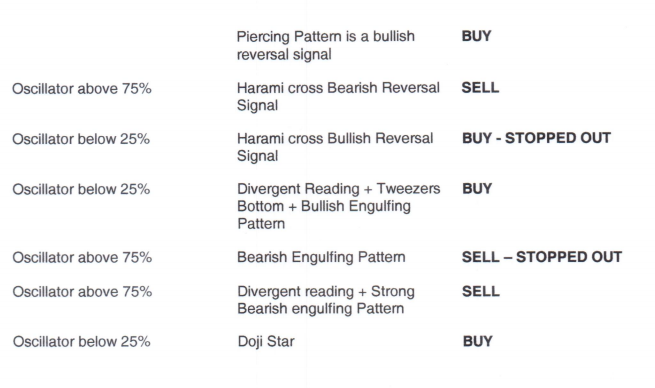Select BUY label beside Doji Star
655x388 pixels.
(x=478, y=341)
